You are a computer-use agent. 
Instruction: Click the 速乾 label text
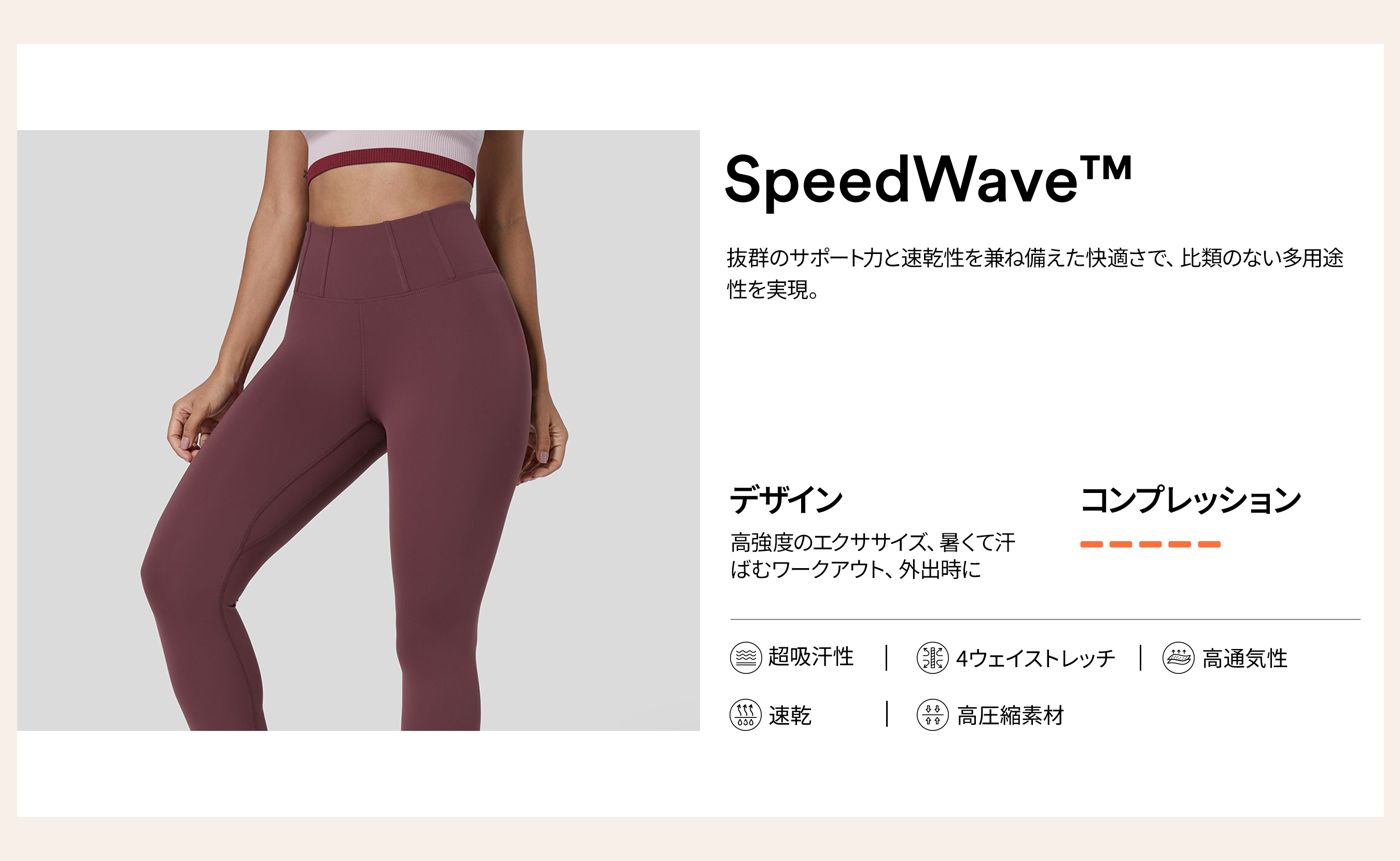[x=790, y=715]
